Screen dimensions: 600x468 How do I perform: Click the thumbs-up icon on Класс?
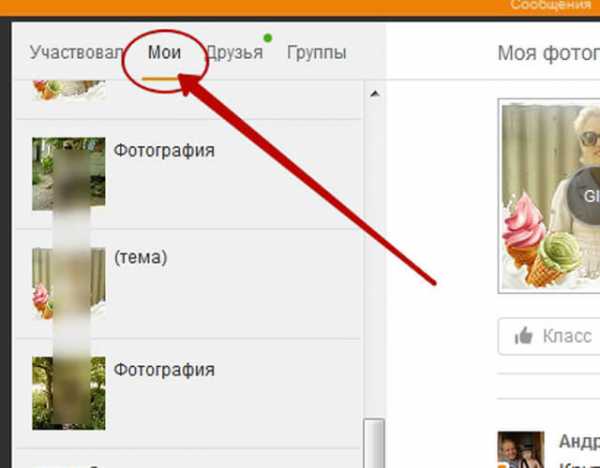coord(523,336)
